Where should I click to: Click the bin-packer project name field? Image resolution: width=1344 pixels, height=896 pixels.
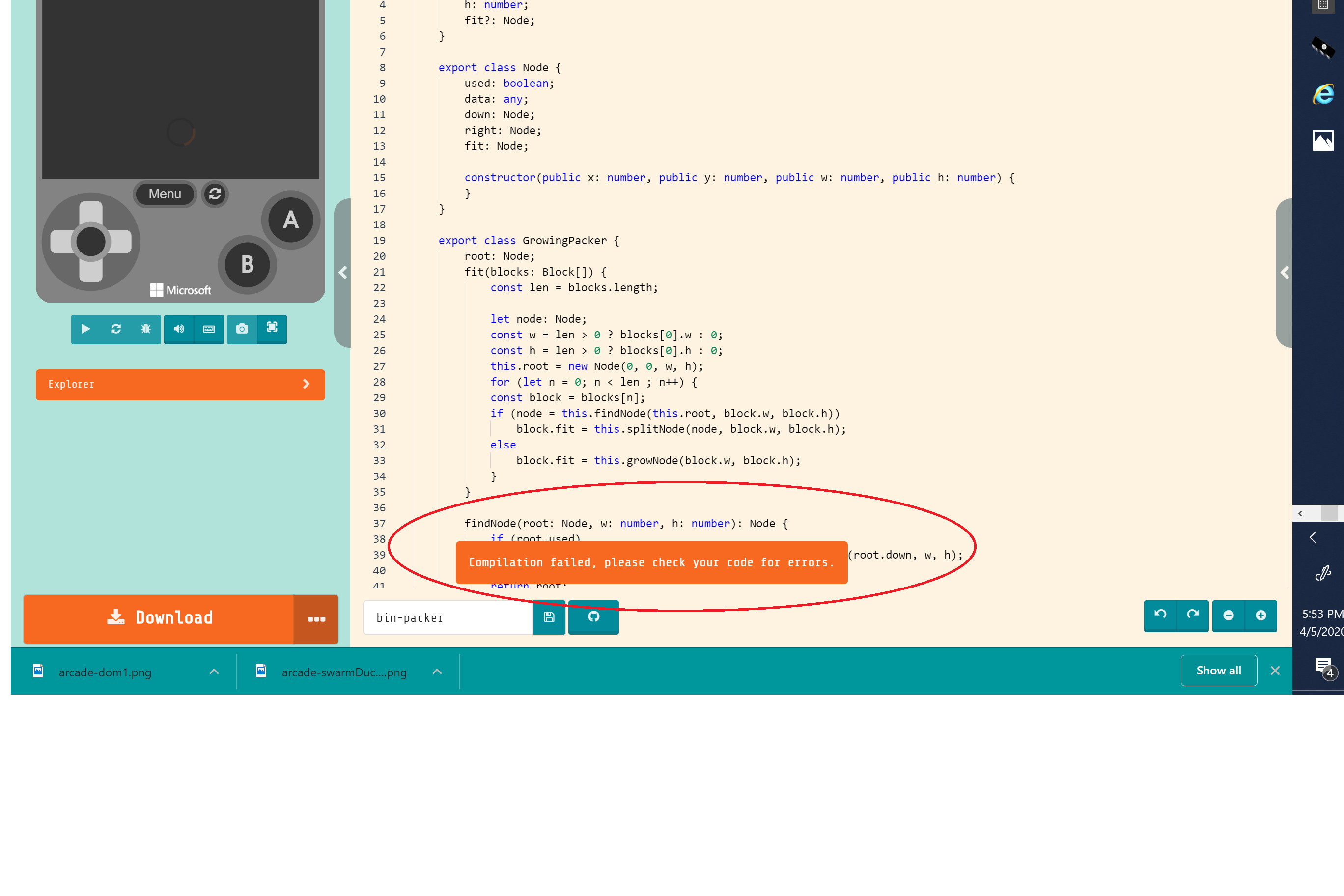448,617
